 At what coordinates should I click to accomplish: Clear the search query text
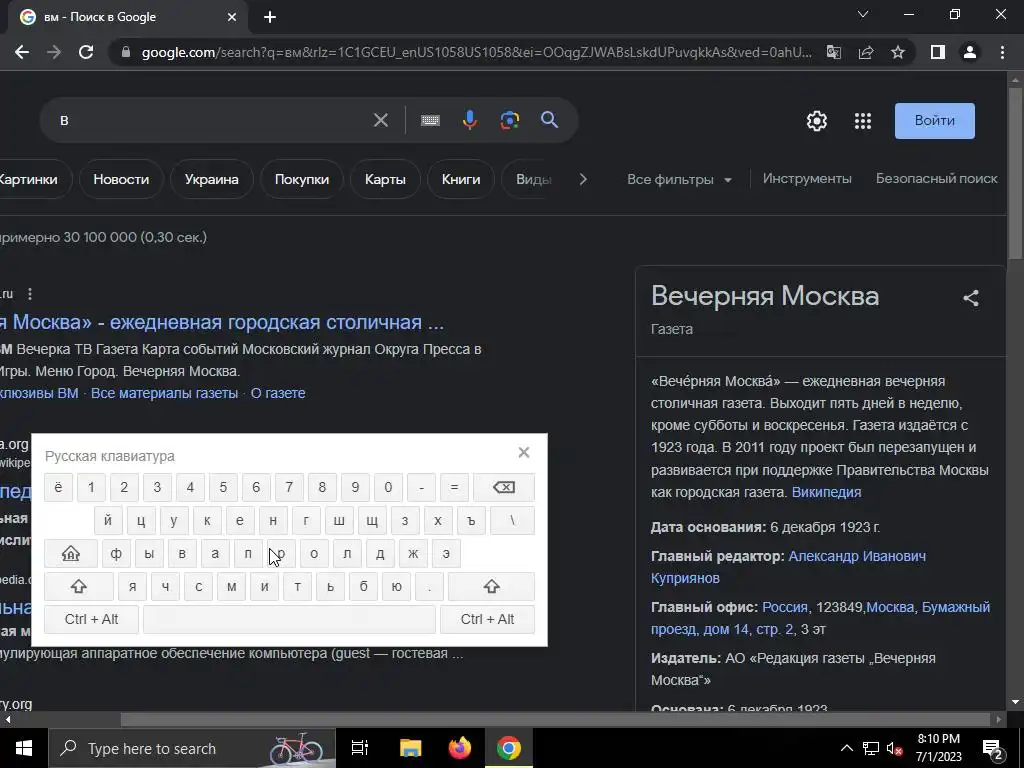tap(380, 120)
